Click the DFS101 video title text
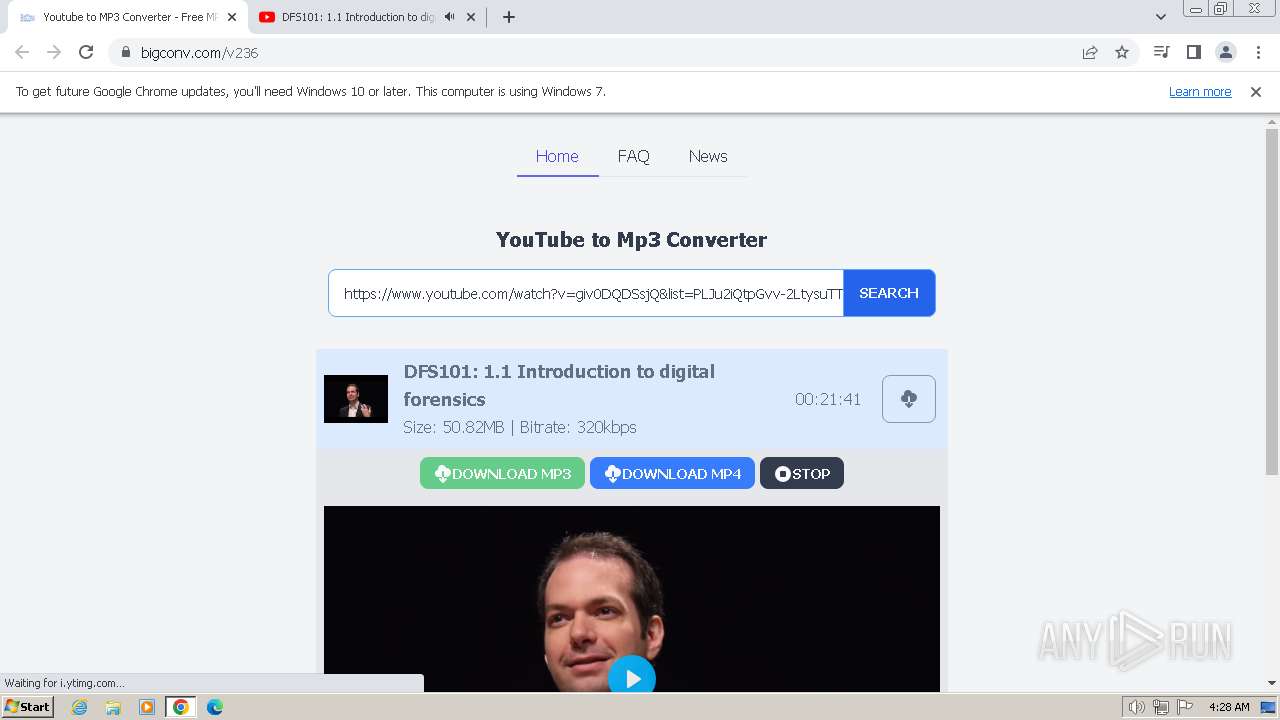The width and height of the screenshot is (1280, 720). click(x=559, y=385)
